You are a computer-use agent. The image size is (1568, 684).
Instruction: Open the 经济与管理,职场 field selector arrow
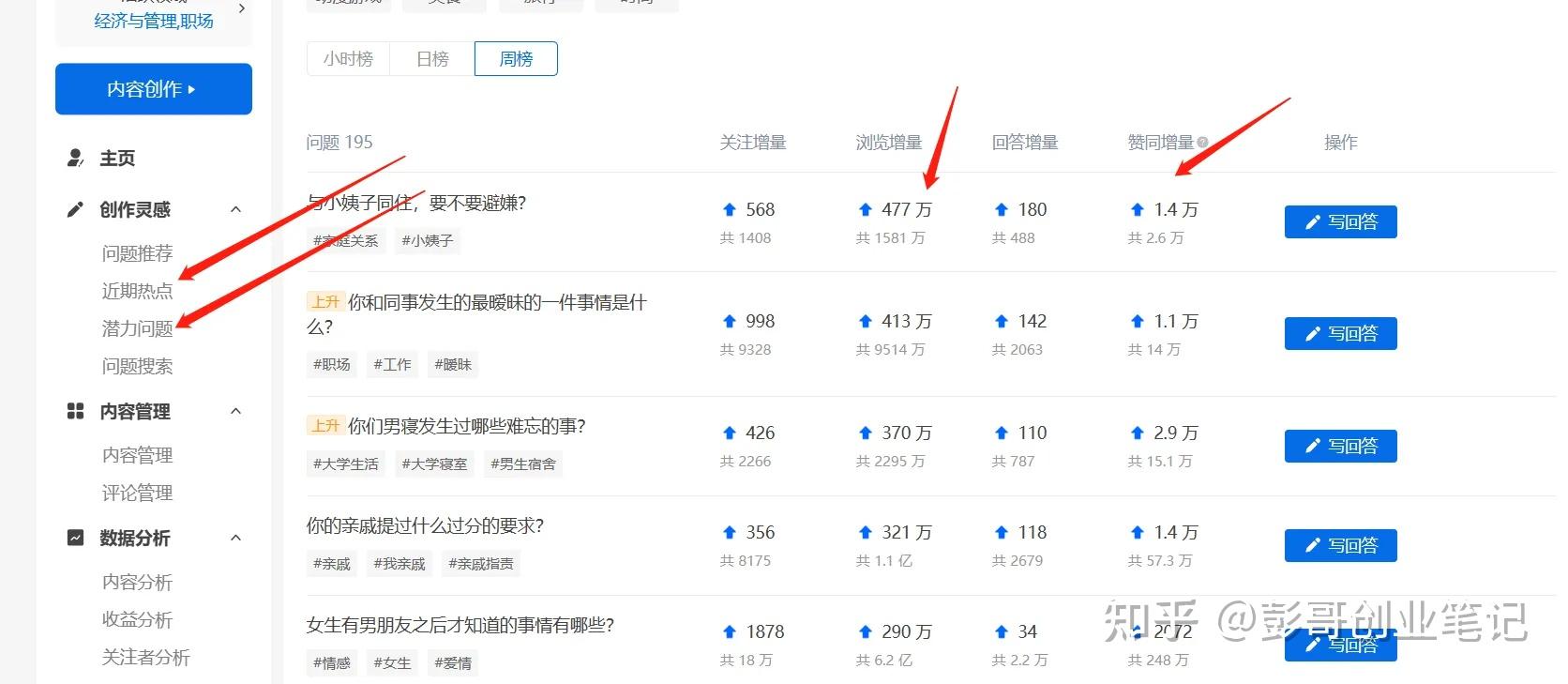pos(242,8)
